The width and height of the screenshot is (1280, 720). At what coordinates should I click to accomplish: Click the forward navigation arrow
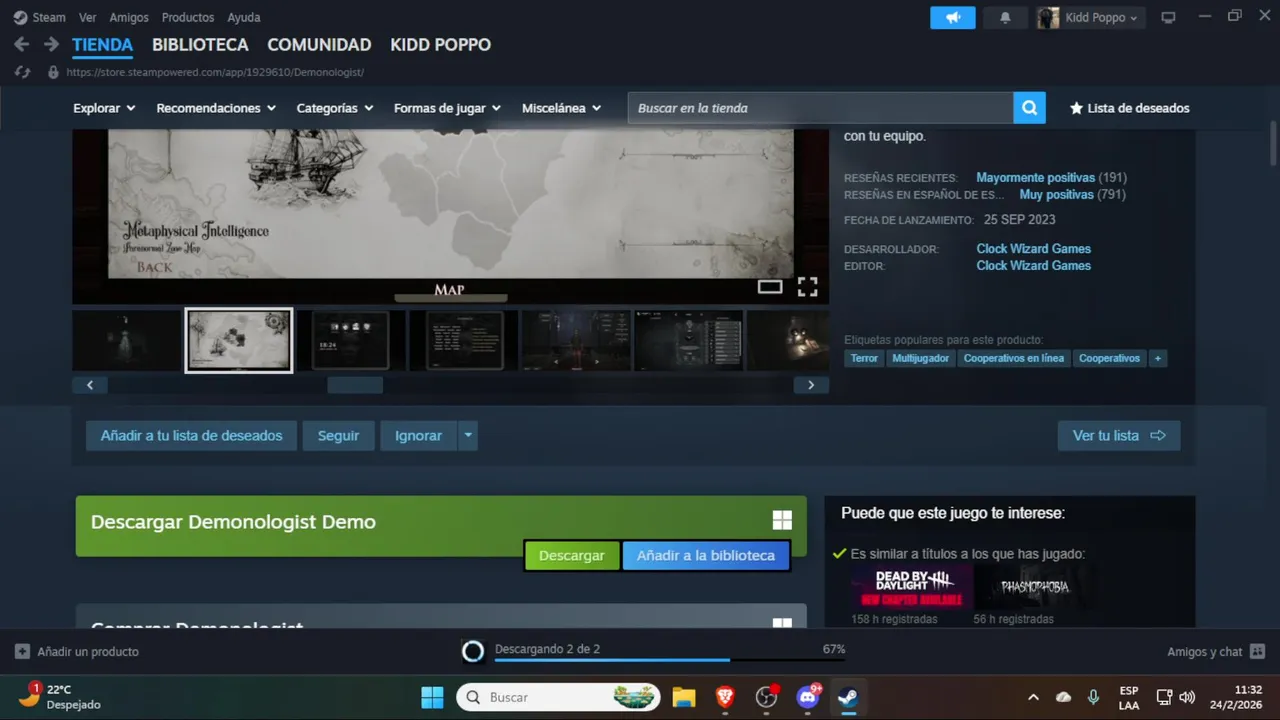tap(51, 45)
